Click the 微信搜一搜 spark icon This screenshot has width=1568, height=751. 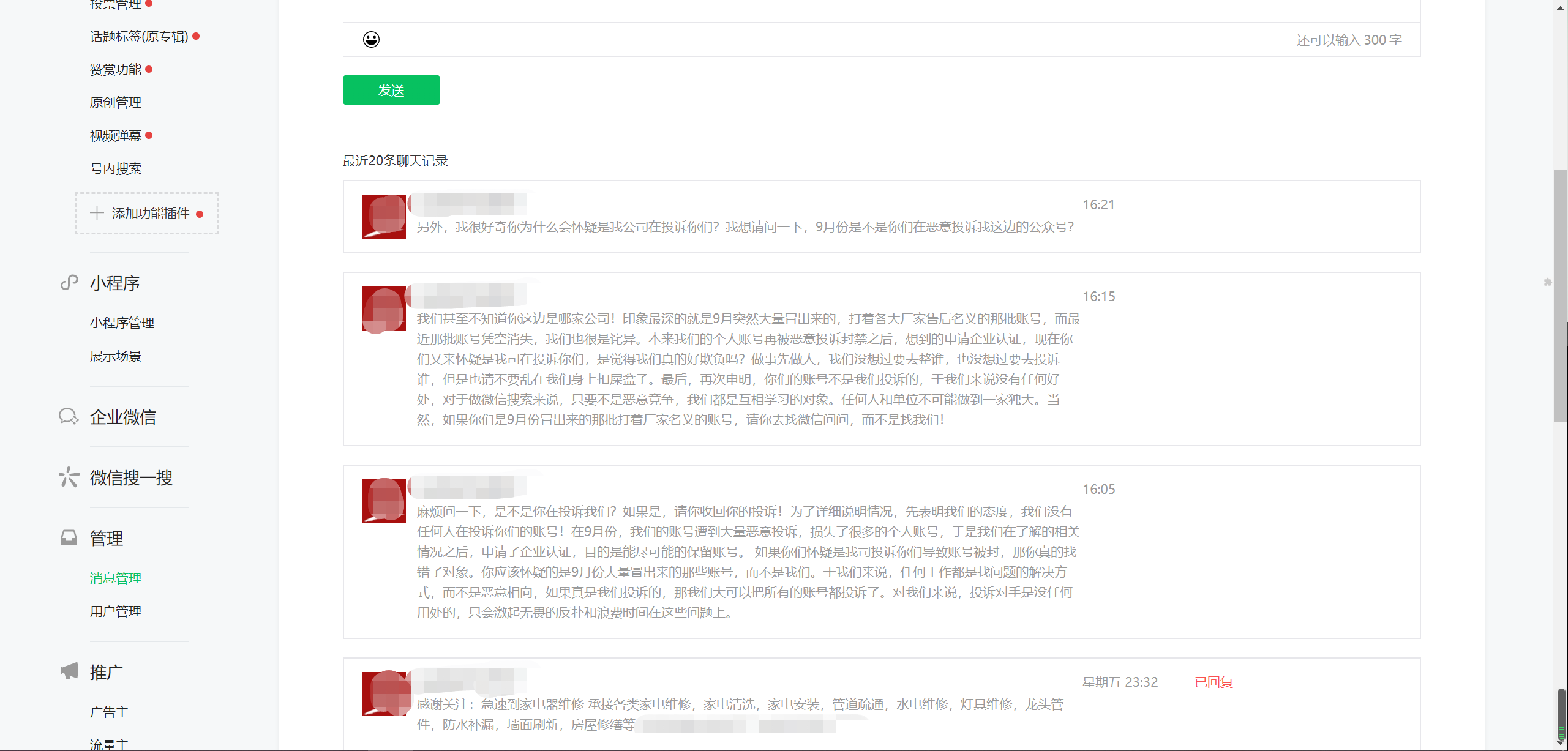click(x=69, y=477)
